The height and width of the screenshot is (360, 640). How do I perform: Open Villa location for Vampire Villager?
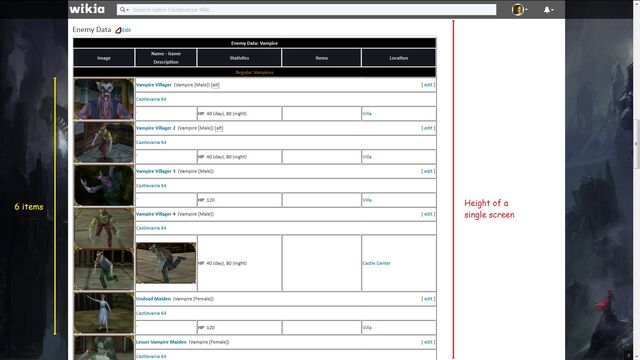(367, 114)
